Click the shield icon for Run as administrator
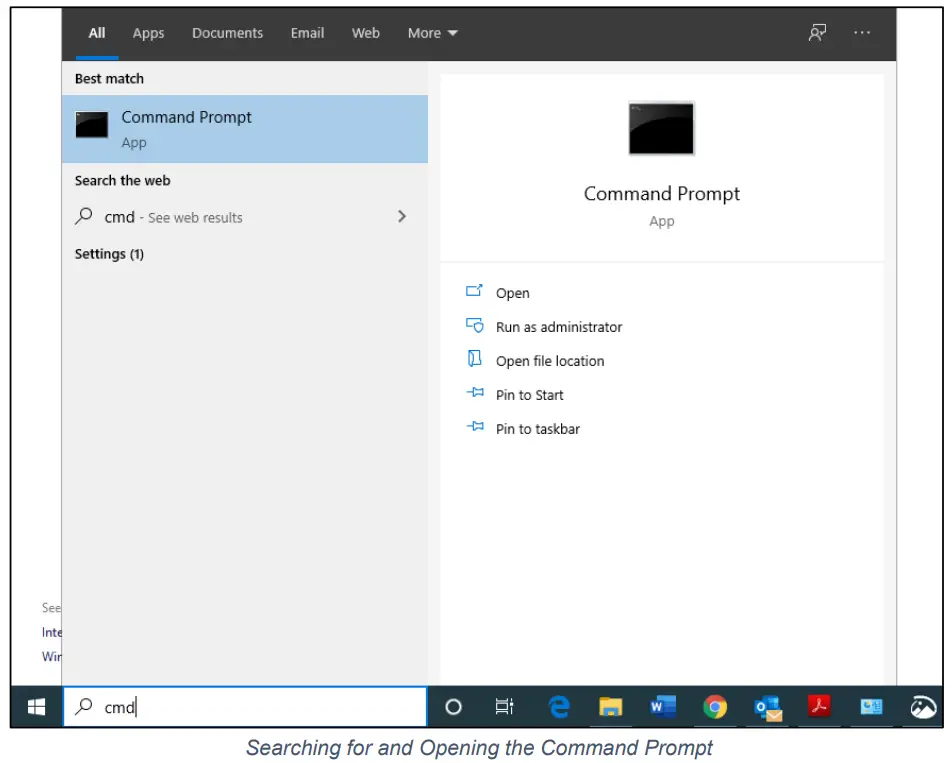952x763 pixels. pyautogui.click(x=475, y=325)
